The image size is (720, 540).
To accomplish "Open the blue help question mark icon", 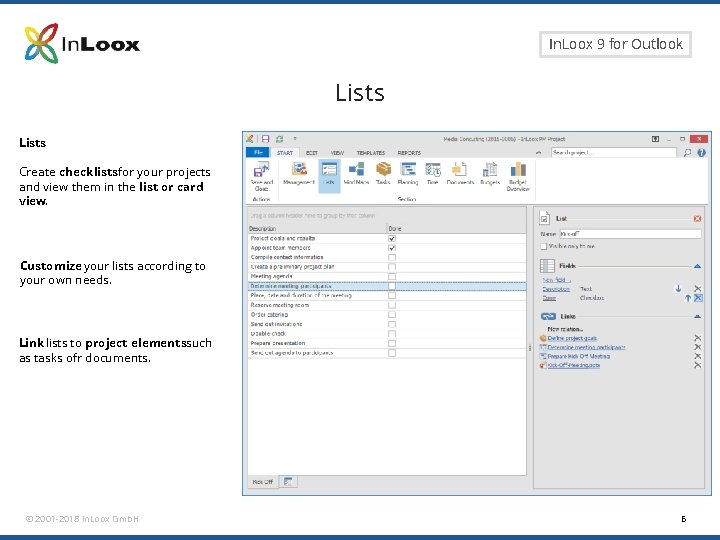I will [701, 152].
